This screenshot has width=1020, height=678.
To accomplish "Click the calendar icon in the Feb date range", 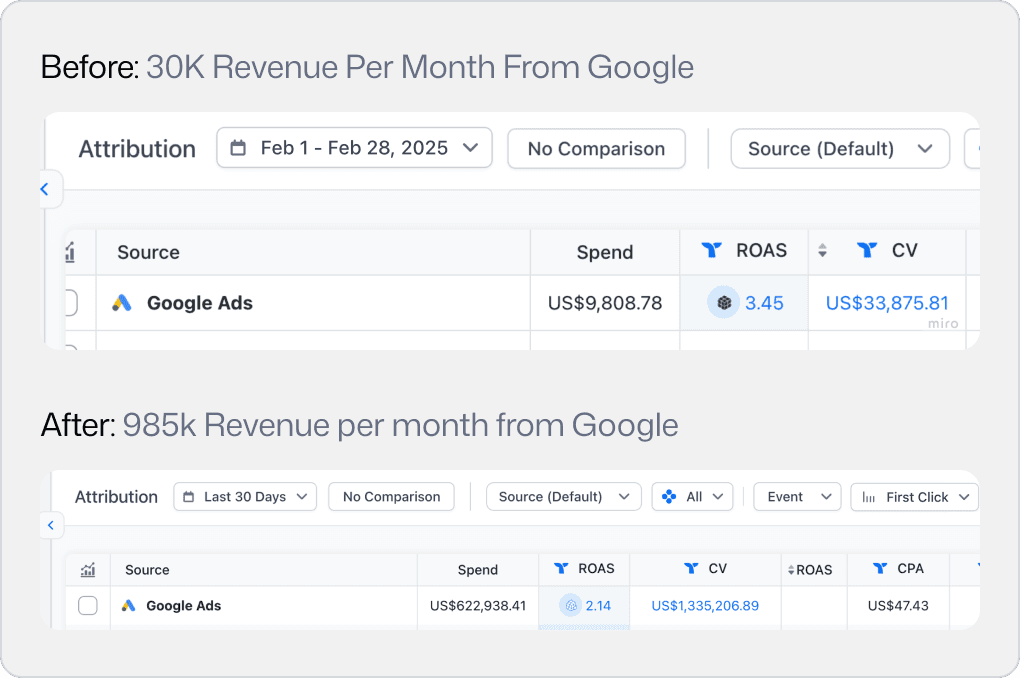I will (x=239, y=148).
